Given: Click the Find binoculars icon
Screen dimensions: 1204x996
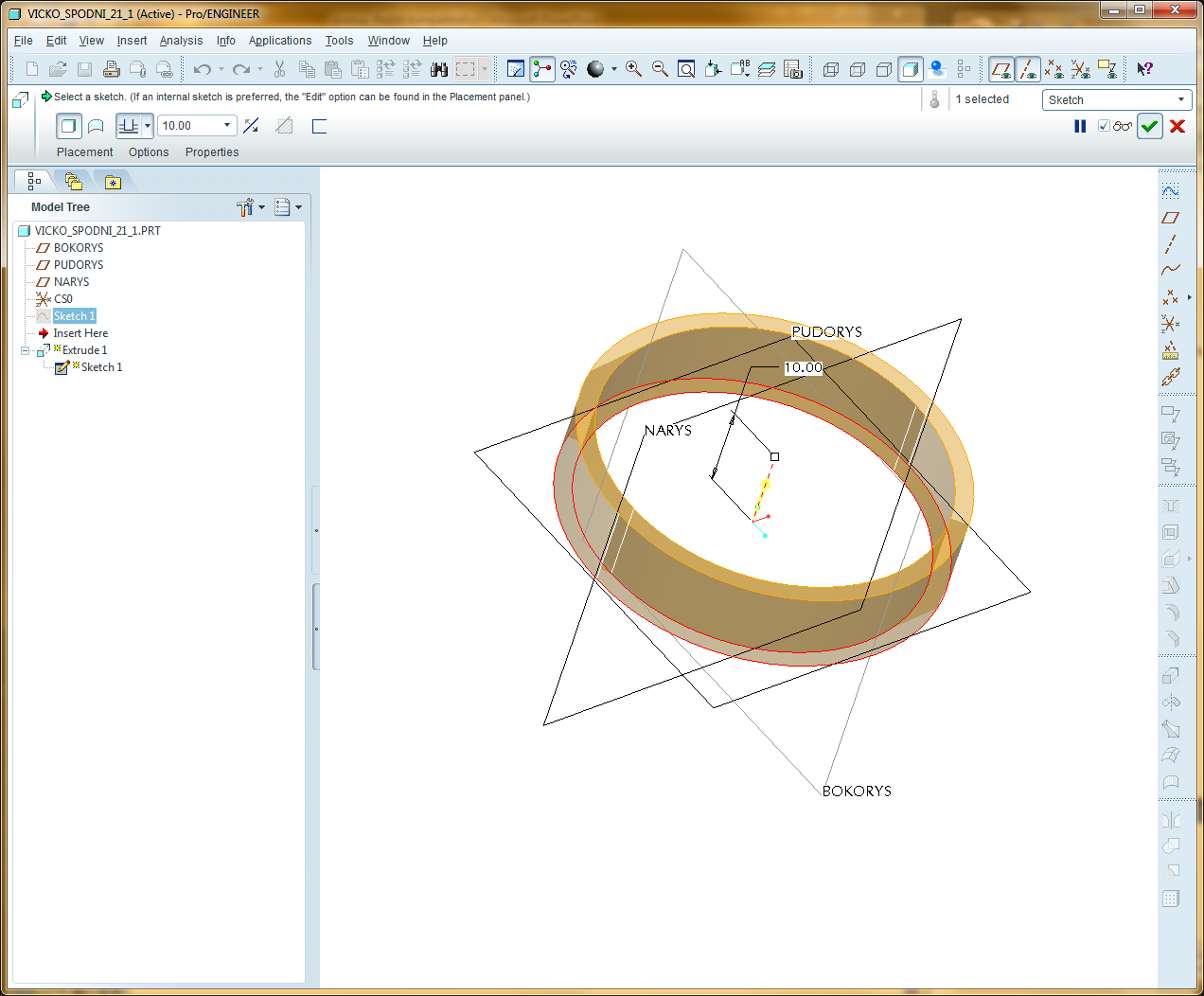Looking at the screenshot, I should coord(439,69).
